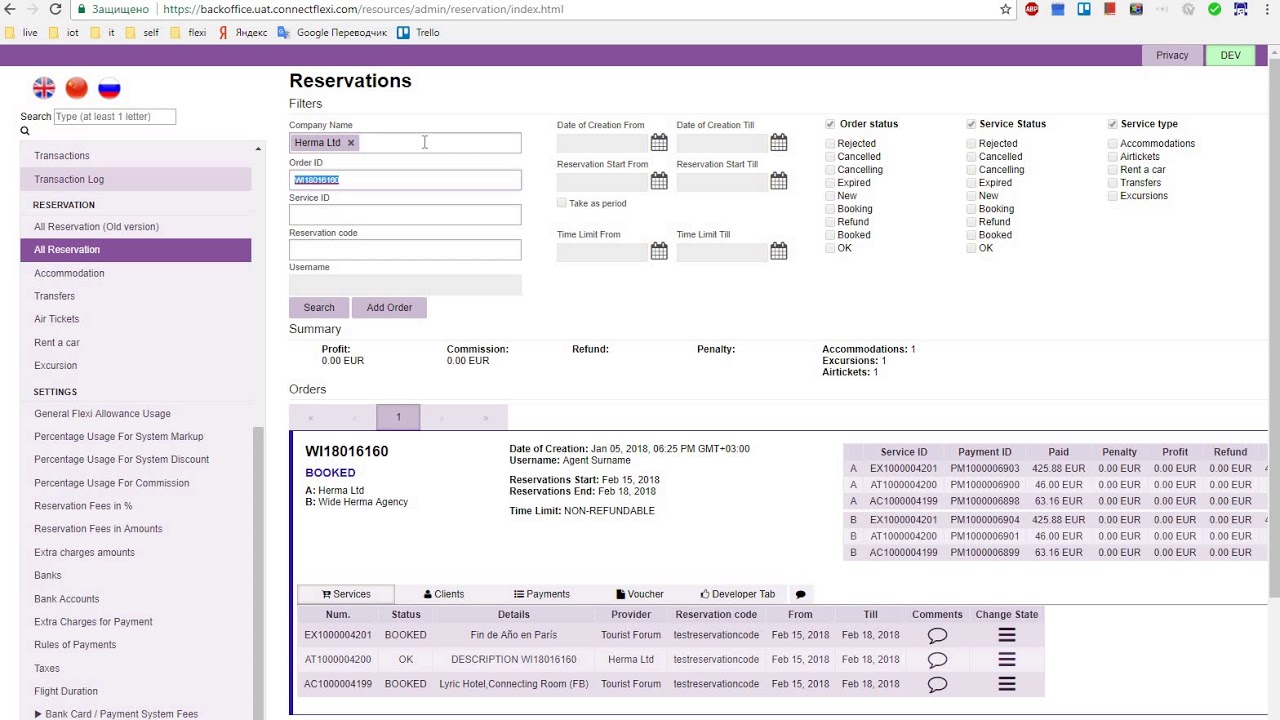Click the AdBlock extension icon
Viewport: 1280px width, 720px height.
tap(1031, 9)
